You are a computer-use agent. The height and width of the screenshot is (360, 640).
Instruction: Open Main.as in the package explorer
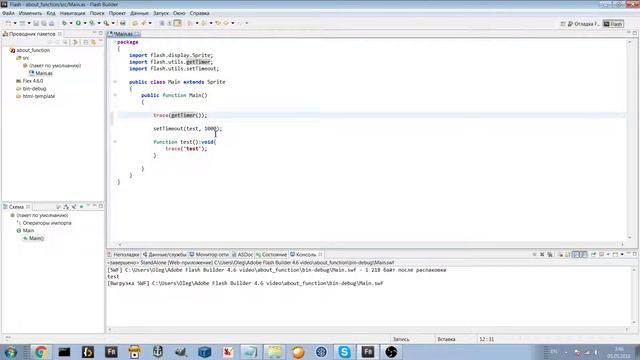coord(44,73)
